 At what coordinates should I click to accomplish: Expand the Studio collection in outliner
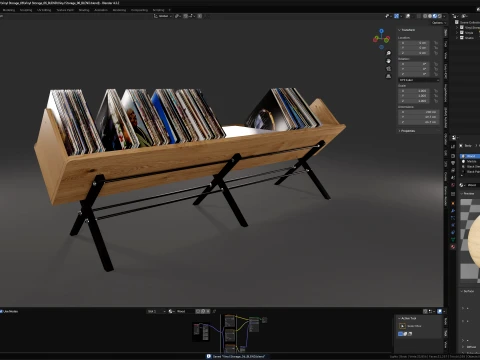coord(457,38)
